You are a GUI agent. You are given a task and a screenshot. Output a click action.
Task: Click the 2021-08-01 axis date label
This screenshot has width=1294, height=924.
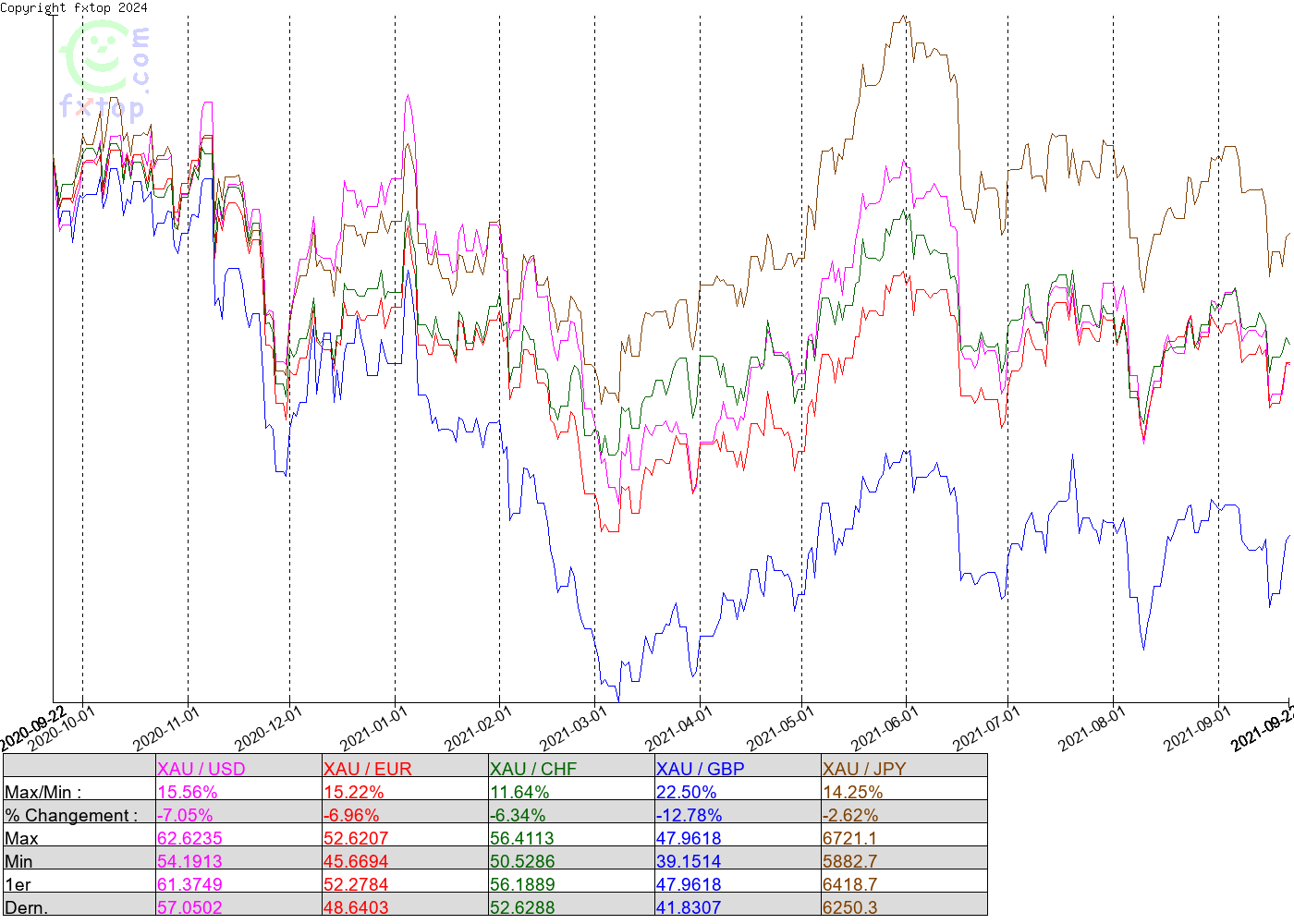pyautogui.click(x=1092, y=729)
